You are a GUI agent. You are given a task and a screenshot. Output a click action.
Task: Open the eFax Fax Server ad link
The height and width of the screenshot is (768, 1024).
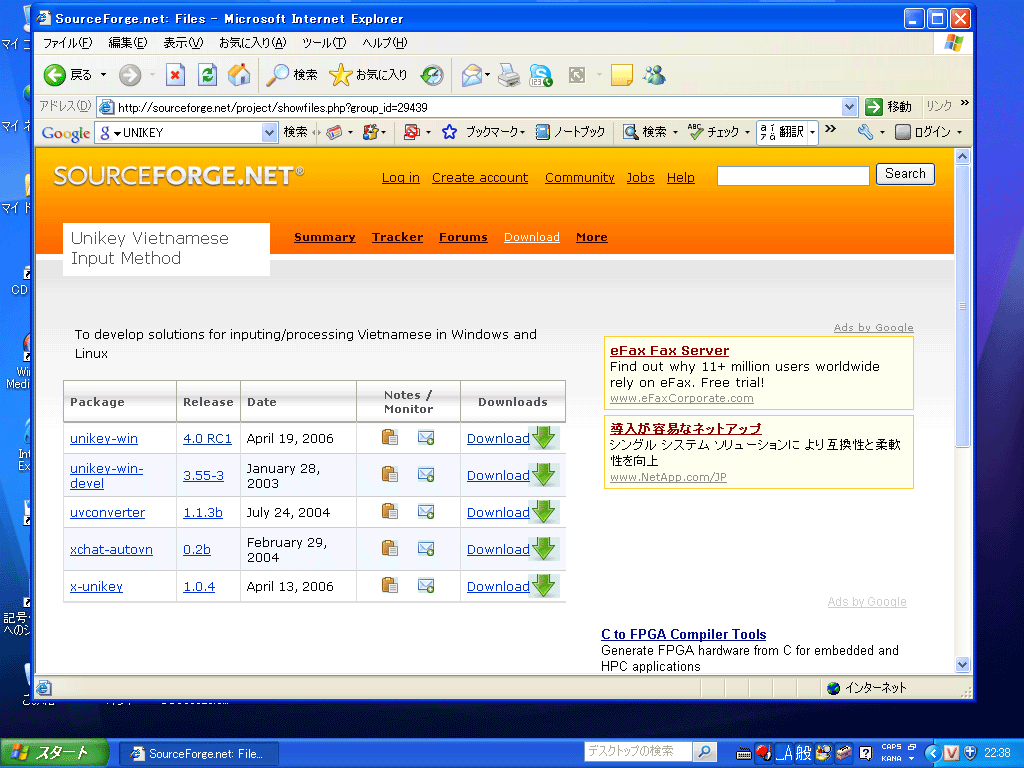(x=669, y=351)
